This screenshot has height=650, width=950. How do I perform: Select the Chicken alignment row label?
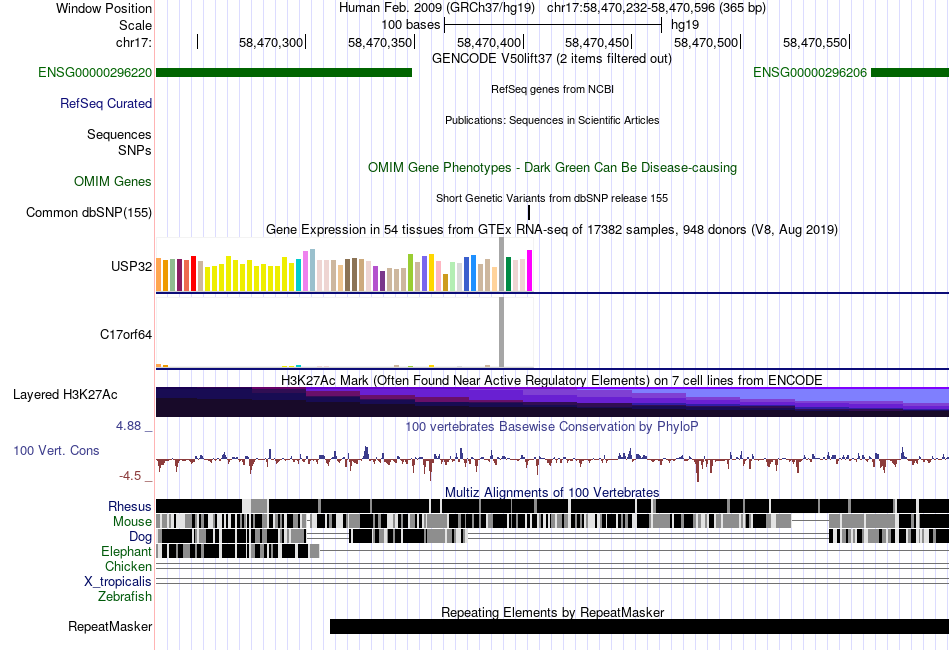click(128, 566)
